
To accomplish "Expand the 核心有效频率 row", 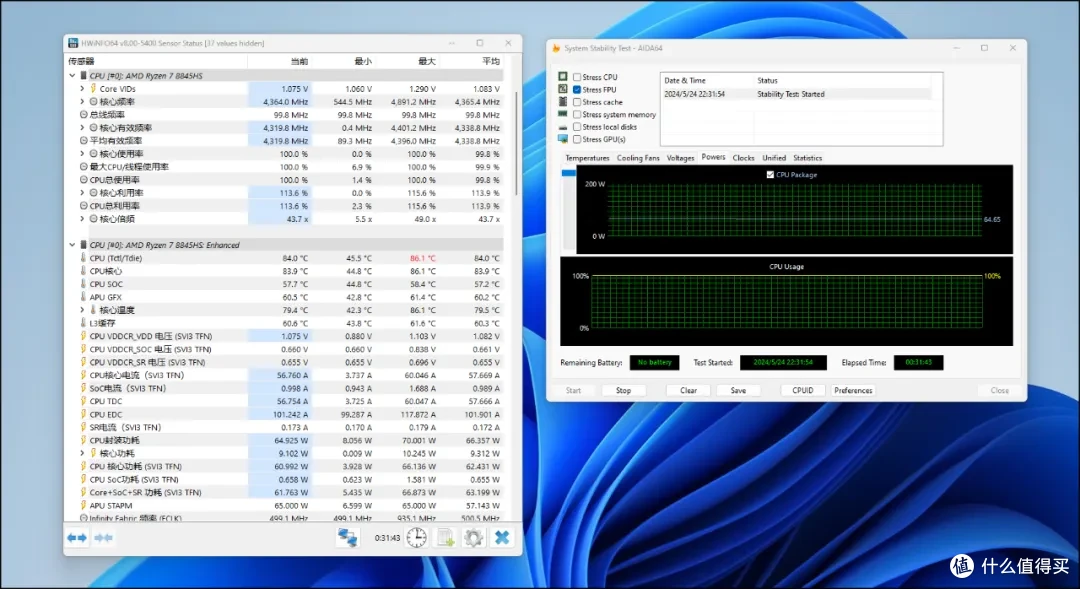I will tap(82, 127).
